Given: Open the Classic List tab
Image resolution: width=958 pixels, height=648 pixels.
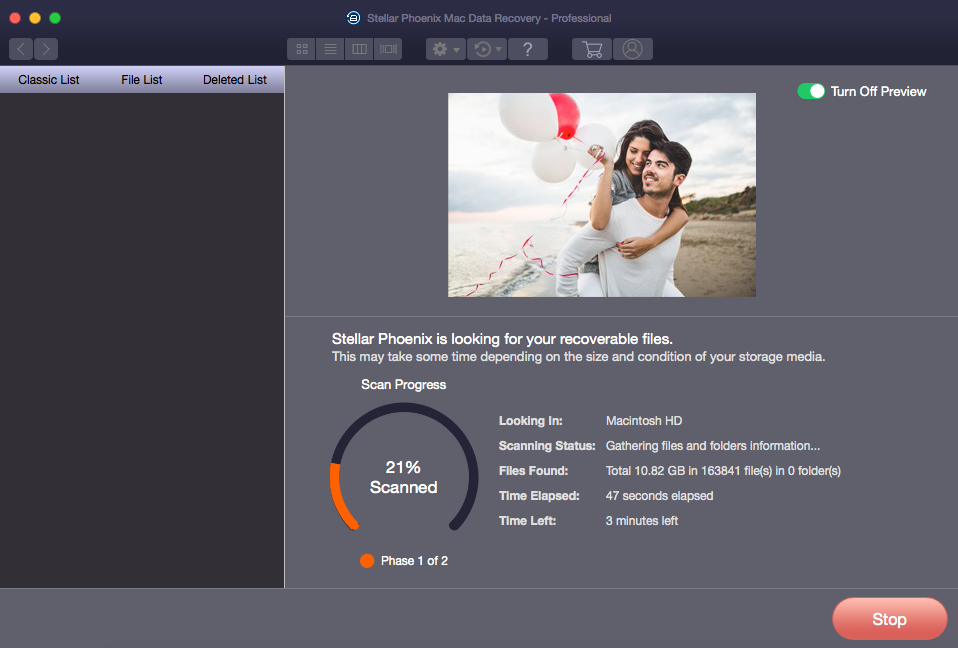Looking at the screenshot, I should click(49, 80).
